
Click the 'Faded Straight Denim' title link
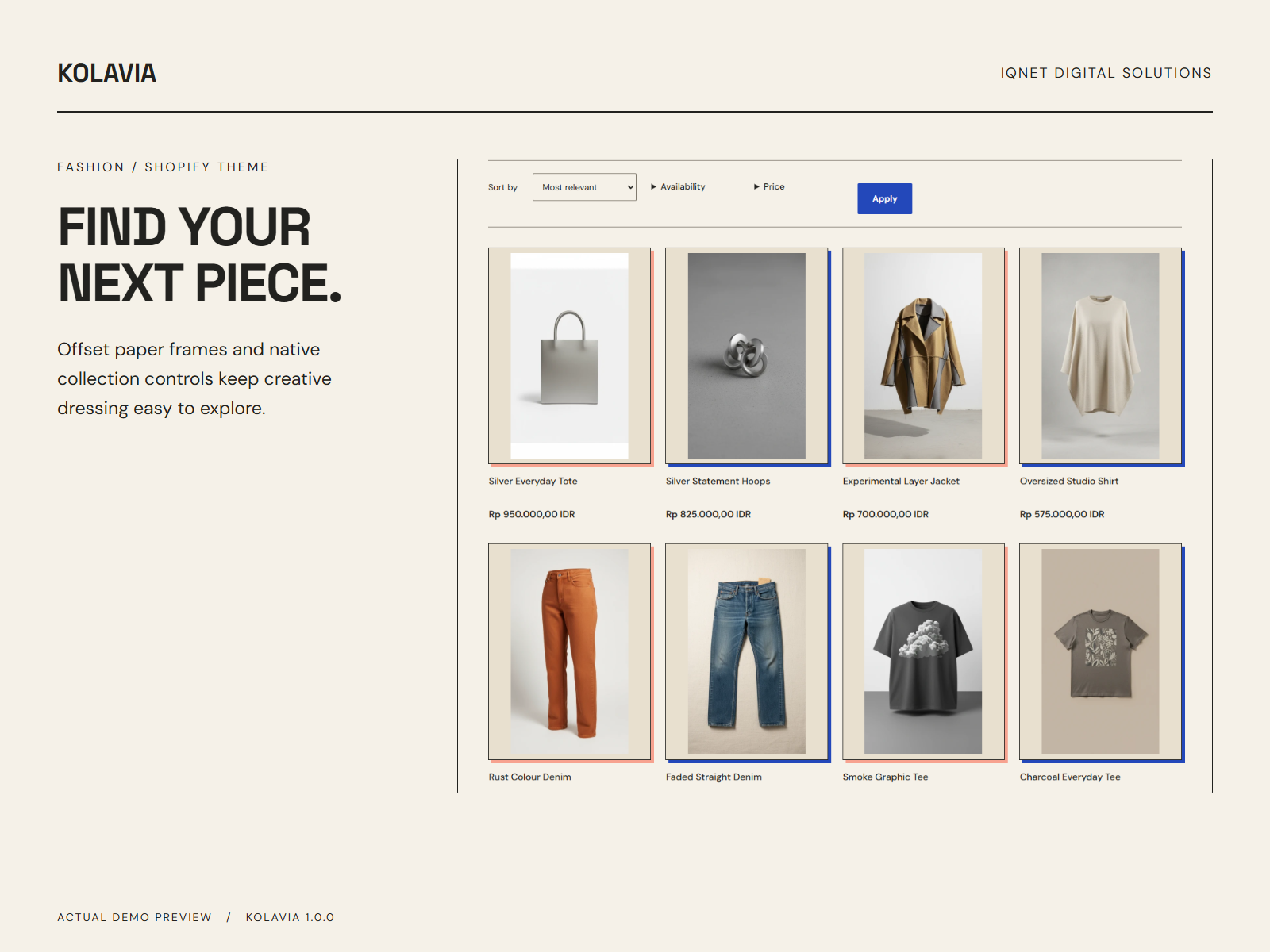714,777
